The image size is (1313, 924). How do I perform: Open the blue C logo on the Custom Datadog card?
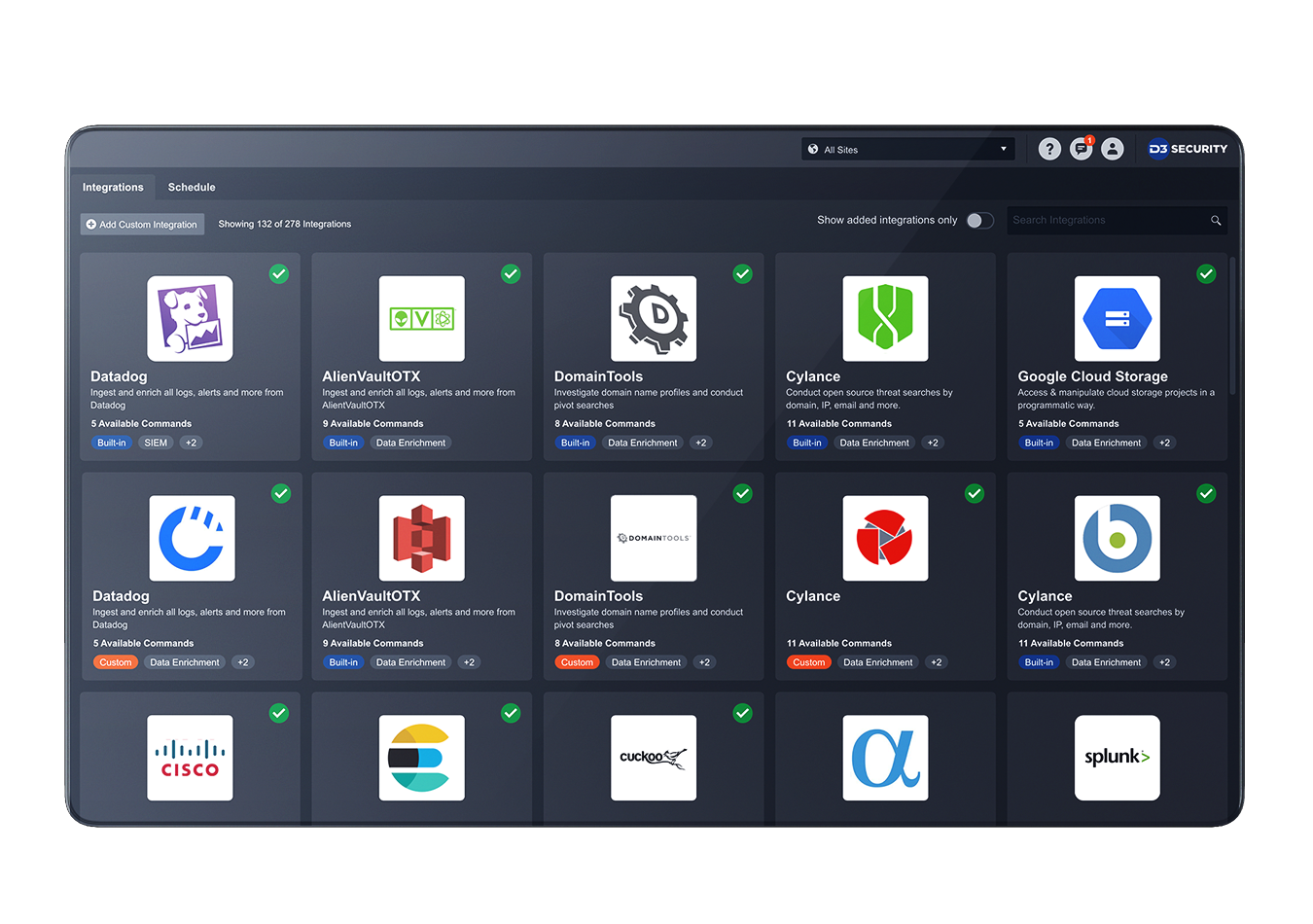(192, 538)
